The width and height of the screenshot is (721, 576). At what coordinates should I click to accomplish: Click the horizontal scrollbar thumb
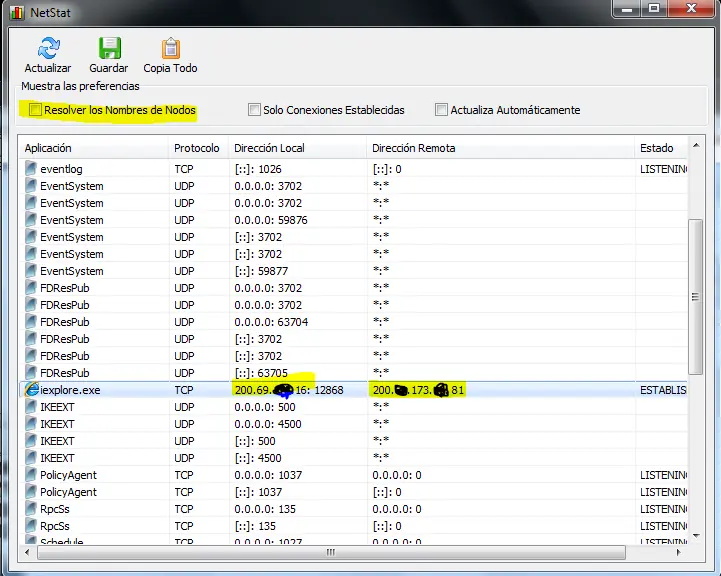[x=331, y=552]
